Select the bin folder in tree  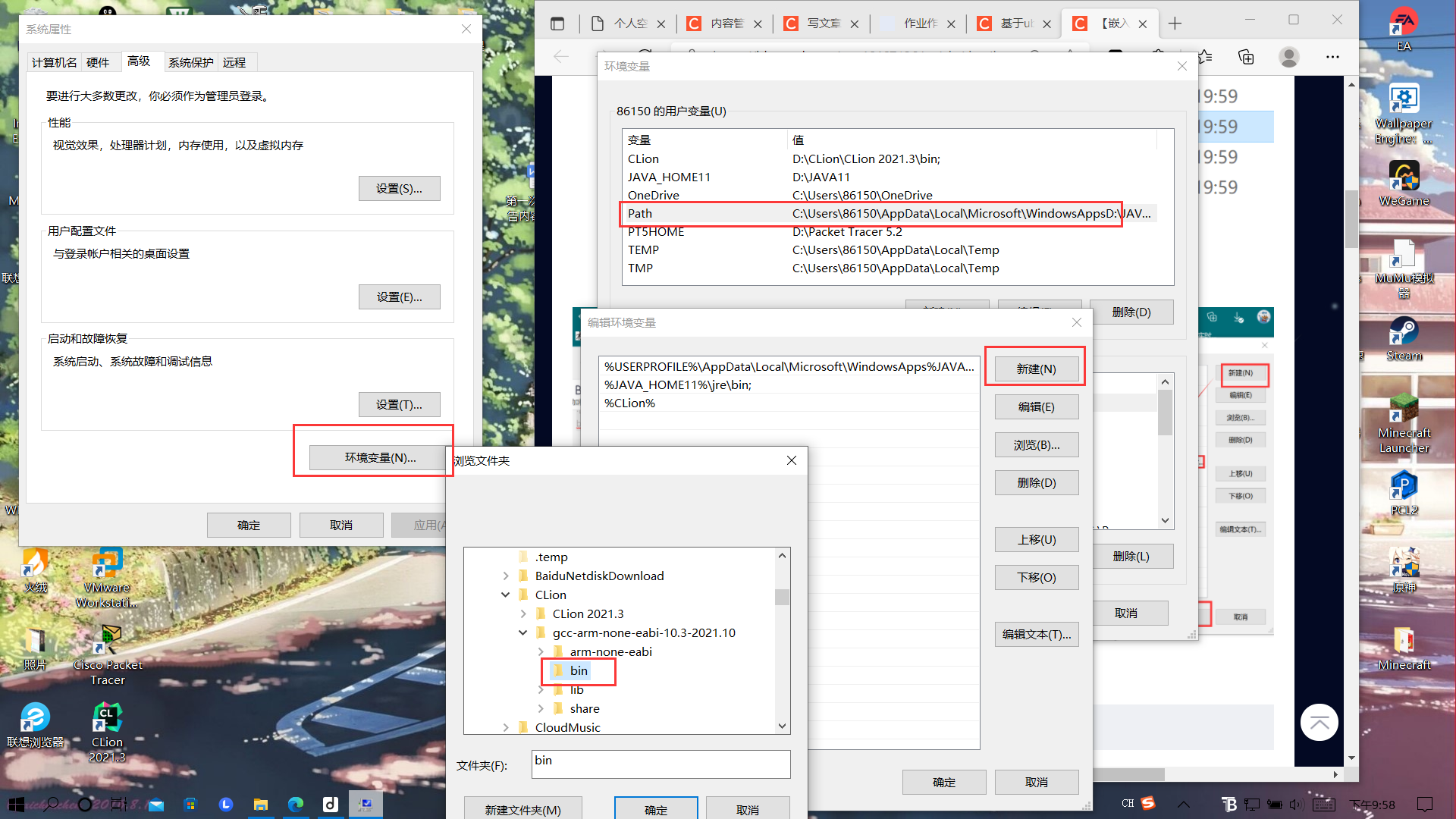(579, 670)
